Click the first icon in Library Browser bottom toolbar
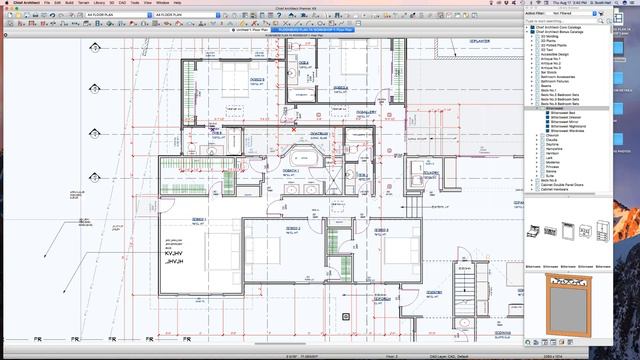The width and height of the screenshot is (640, 360). pyautogui.click(x=528, y=342)
